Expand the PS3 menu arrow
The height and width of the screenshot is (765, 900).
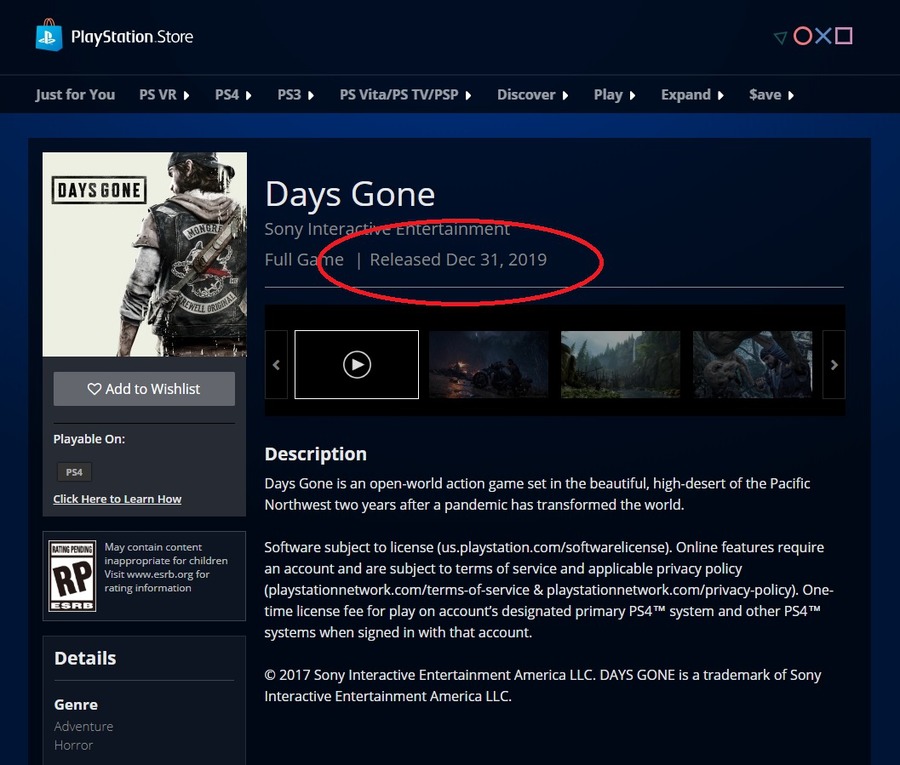click(311, 95)
